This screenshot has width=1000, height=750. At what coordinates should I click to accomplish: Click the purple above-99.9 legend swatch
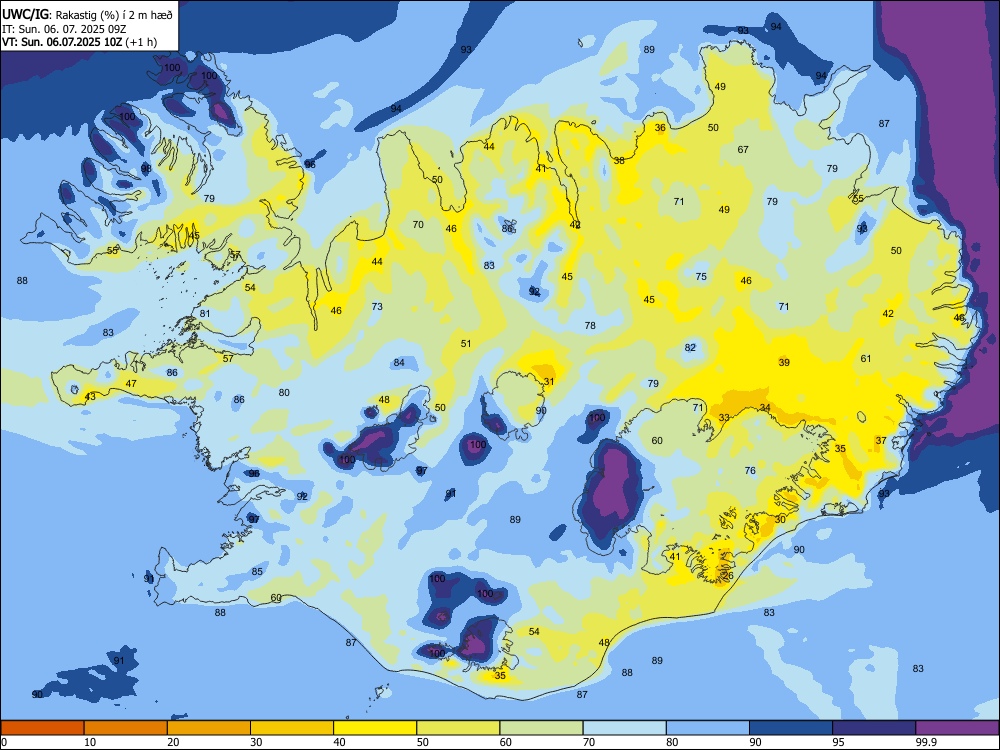coord(957,728)
